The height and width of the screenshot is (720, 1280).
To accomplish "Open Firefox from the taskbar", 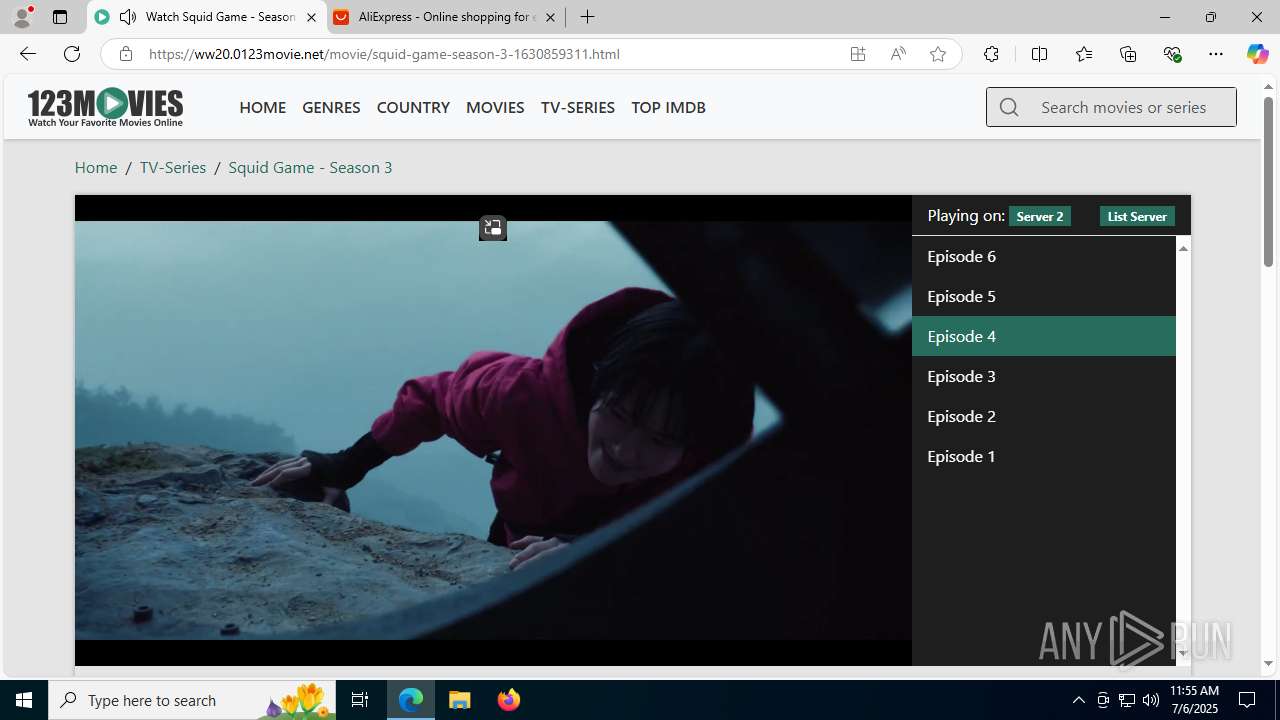I will click(x=508, y=700).
